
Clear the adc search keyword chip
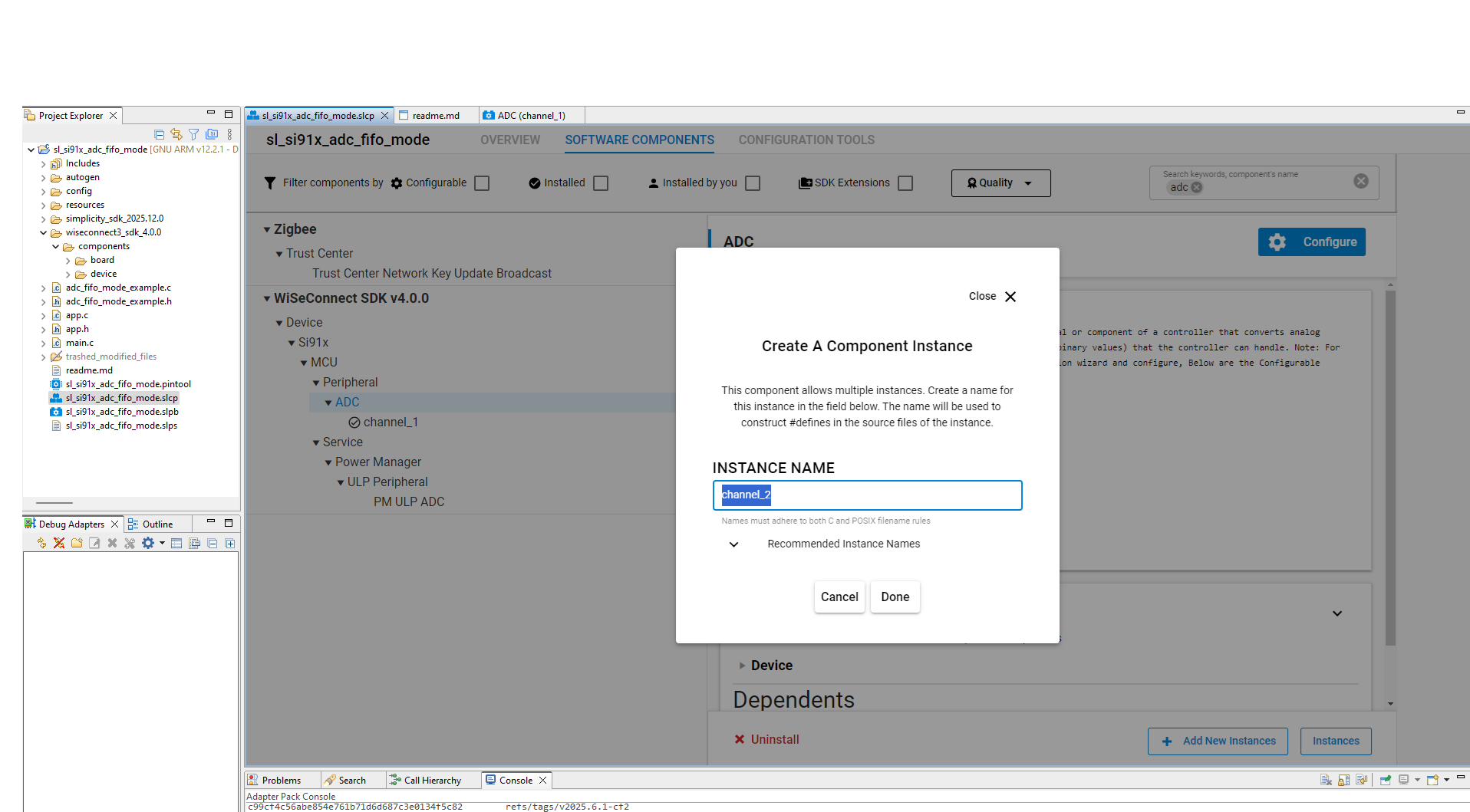(1196, 188)
